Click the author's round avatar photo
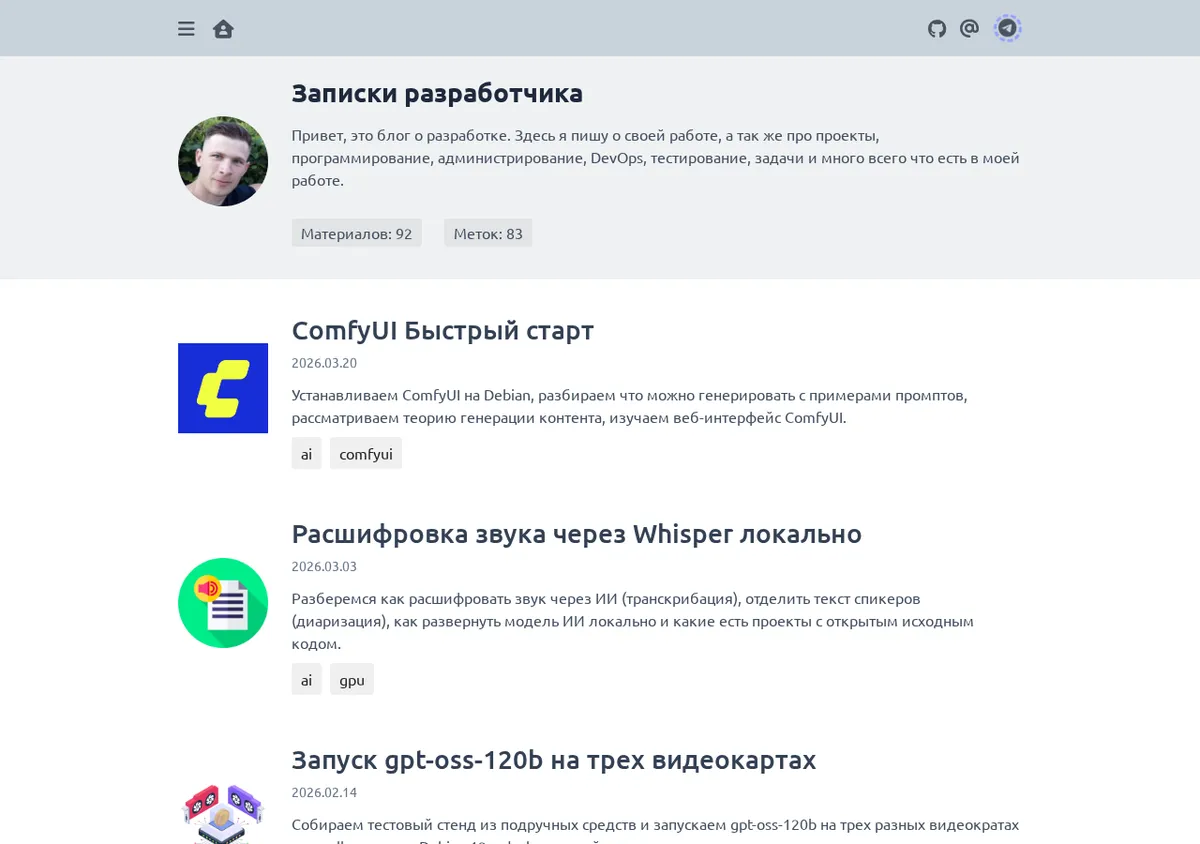The image size is (1200, 844). pyautogui.click(x=223, y=161)
